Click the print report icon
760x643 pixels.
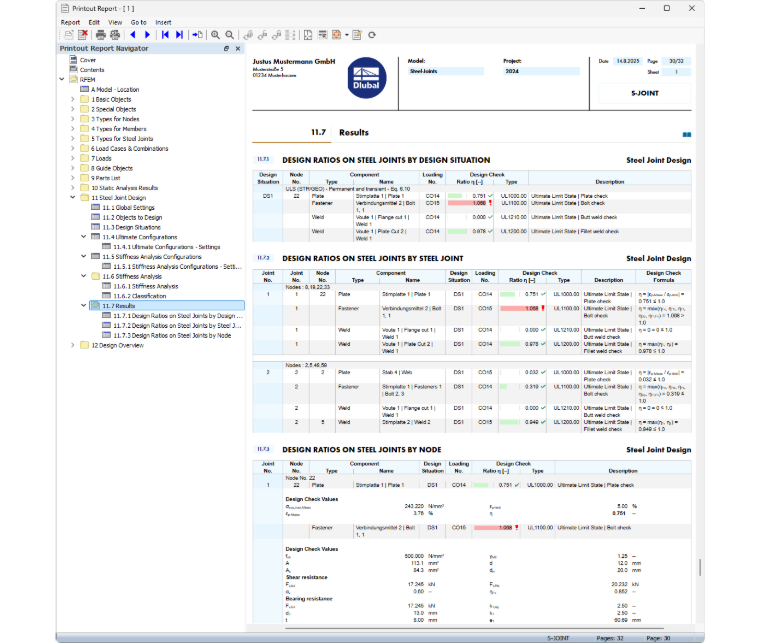coord(101,35)
